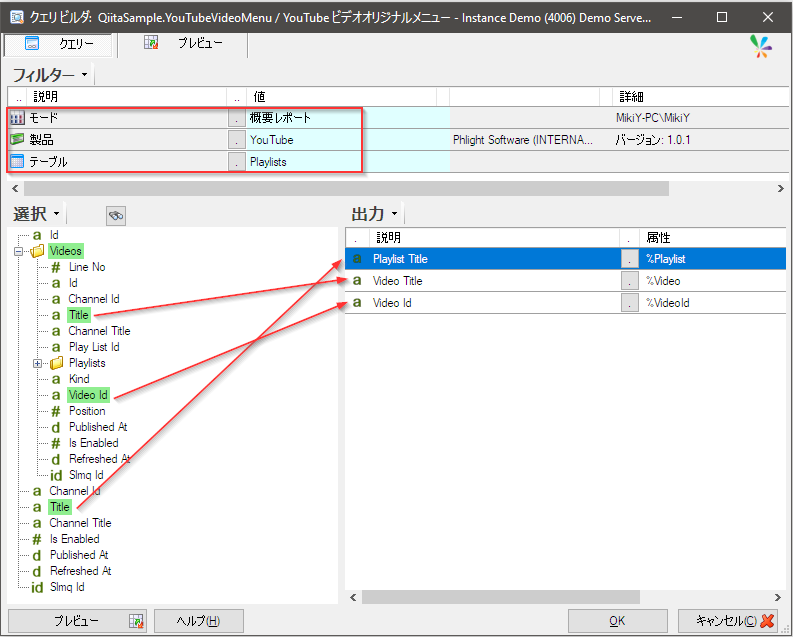Click the text icon of Video Title row
Screen dimensions: 793x637
357,281
